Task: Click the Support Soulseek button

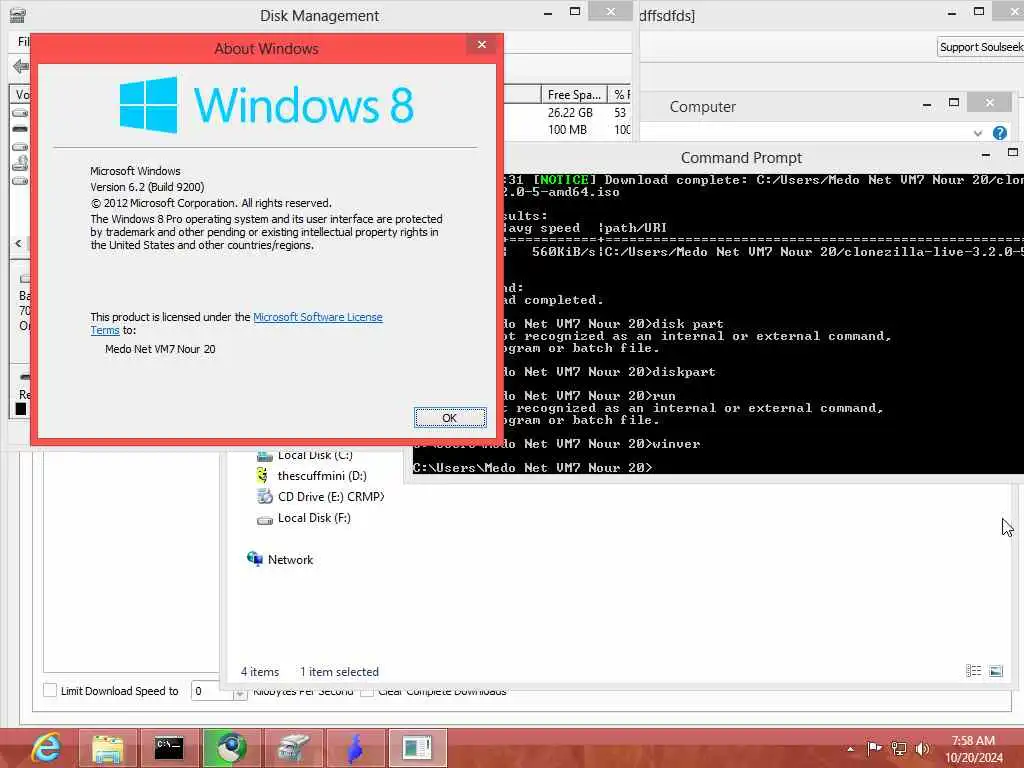Action: coord(980,47)
